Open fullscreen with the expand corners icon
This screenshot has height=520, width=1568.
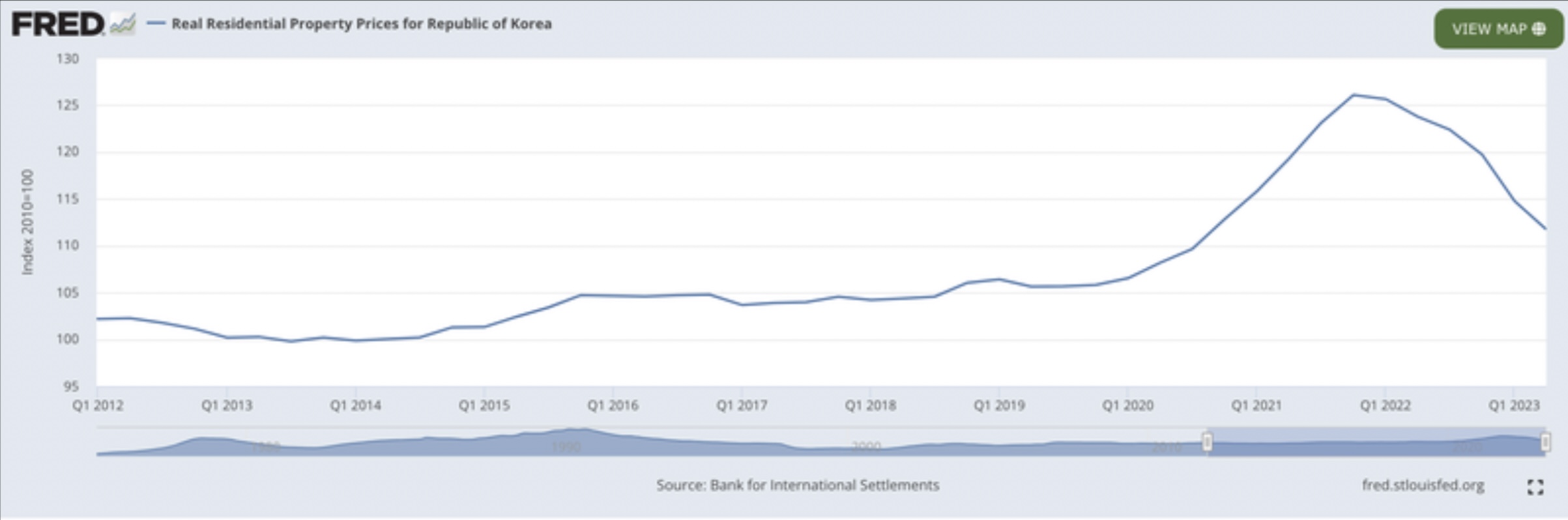click(1535, 487)
